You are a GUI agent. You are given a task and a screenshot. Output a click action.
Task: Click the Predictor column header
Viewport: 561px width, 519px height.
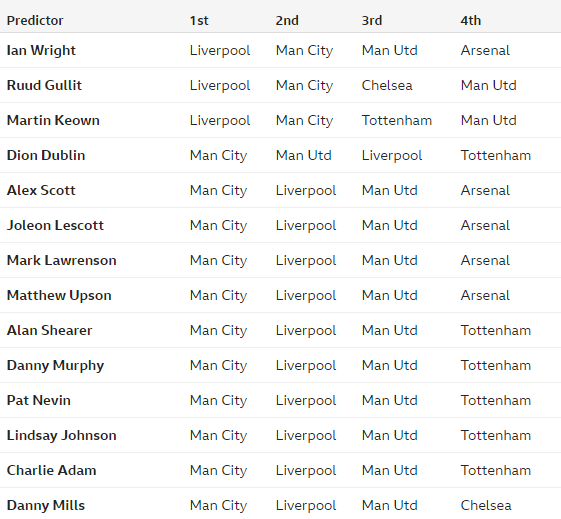(35, 20)
